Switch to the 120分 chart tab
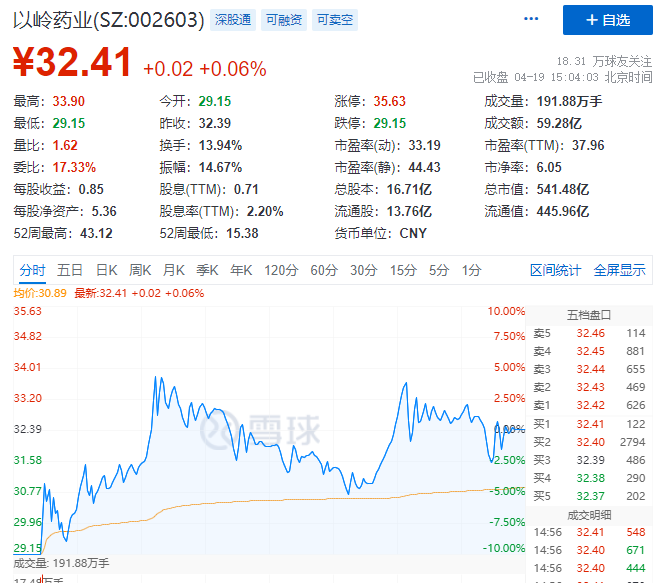The height and width of the screenshot is (583, 667). click(281, 270)
